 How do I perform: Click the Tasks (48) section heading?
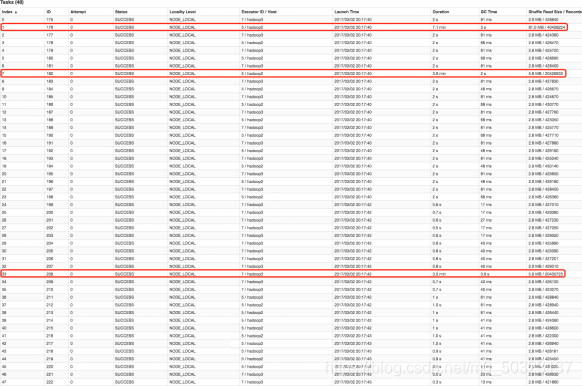[12, 2]
